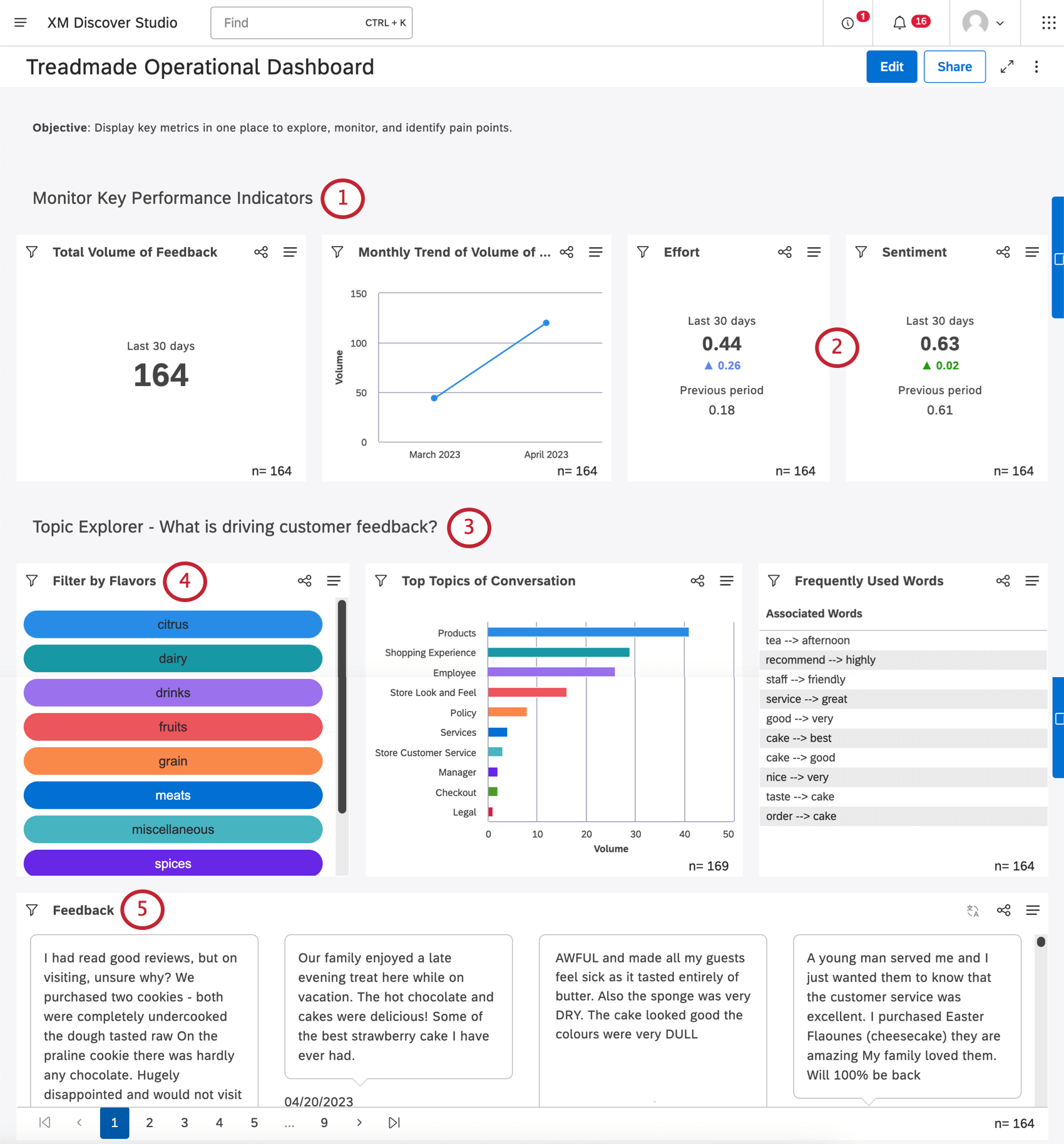
Task: Toggle the meats flavor filter
Action: pos(173,795)
